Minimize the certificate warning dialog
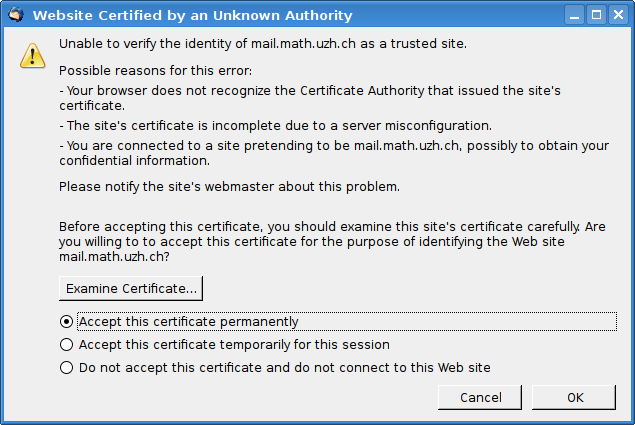 pos(574,15)
